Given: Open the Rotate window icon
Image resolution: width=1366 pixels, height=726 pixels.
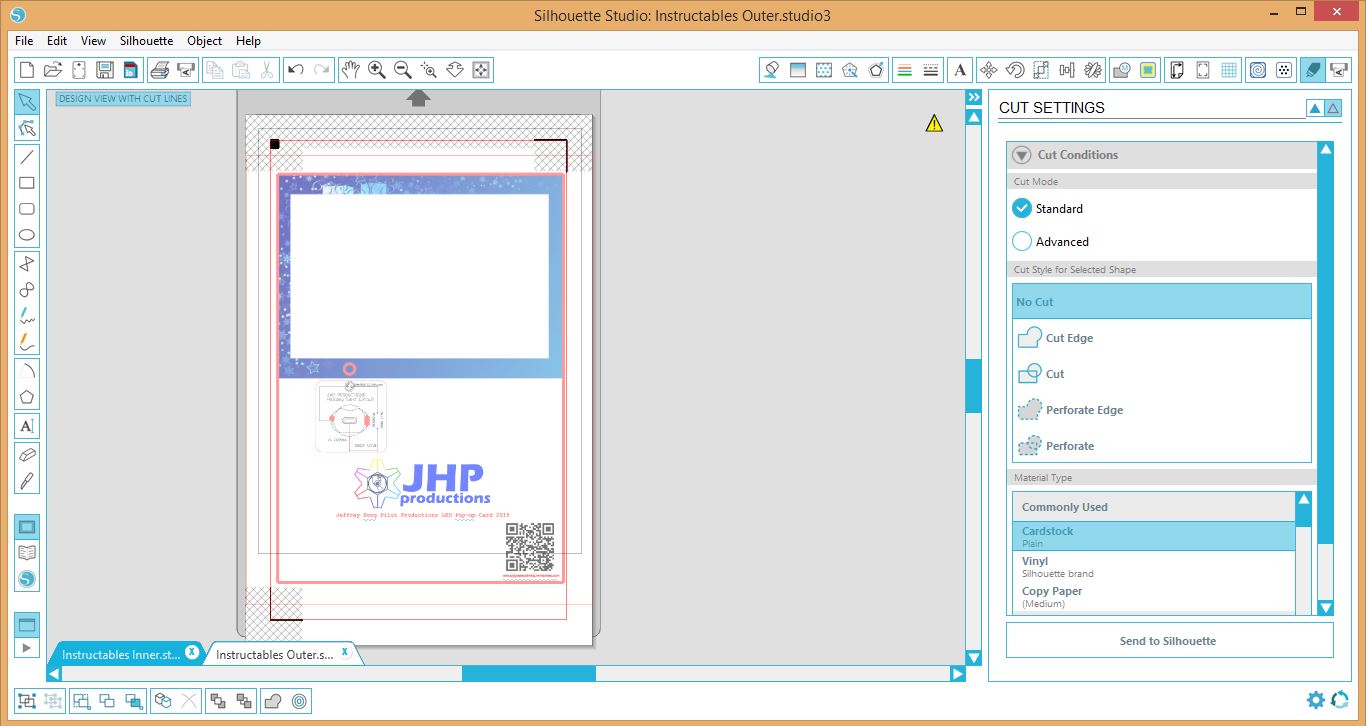Looking at the screenshot, I should click(1015, 70).
